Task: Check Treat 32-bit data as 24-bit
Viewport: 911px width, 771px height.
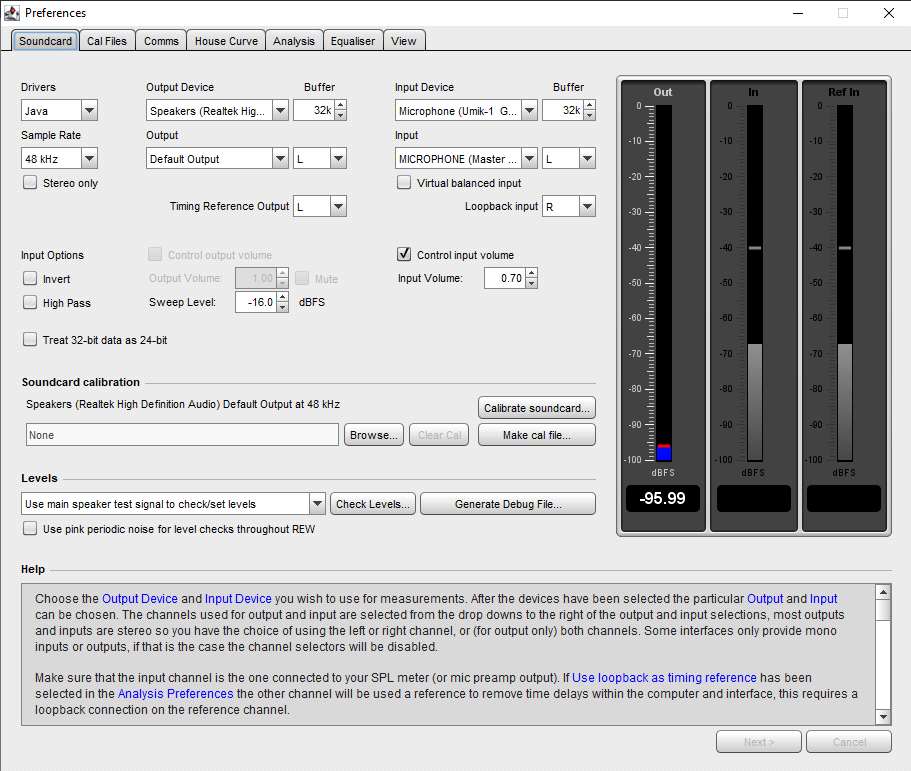Action: (30, 339)
